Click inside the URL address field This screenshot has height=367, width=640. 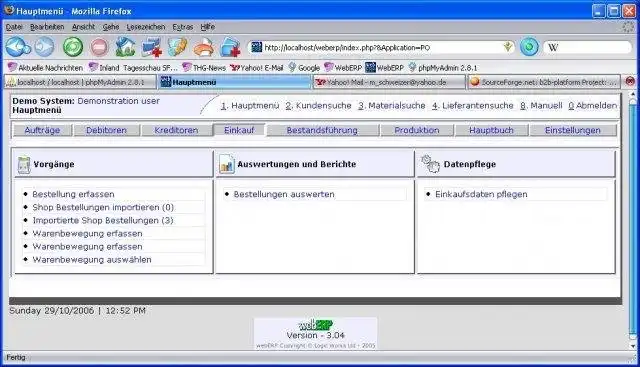click(382, 47)
